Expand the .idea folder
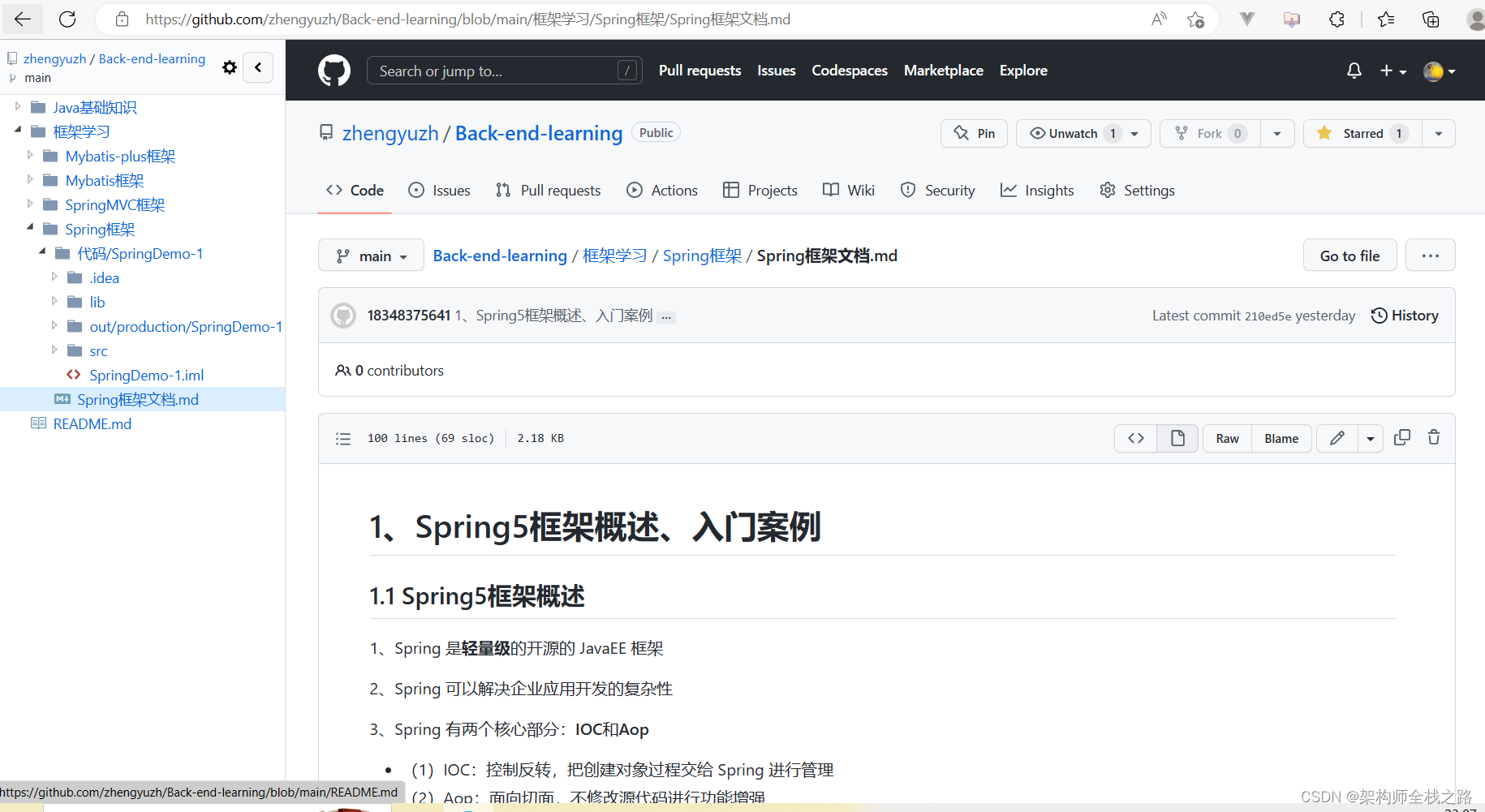The image size is (1485, 812). [x=54, y=277]
